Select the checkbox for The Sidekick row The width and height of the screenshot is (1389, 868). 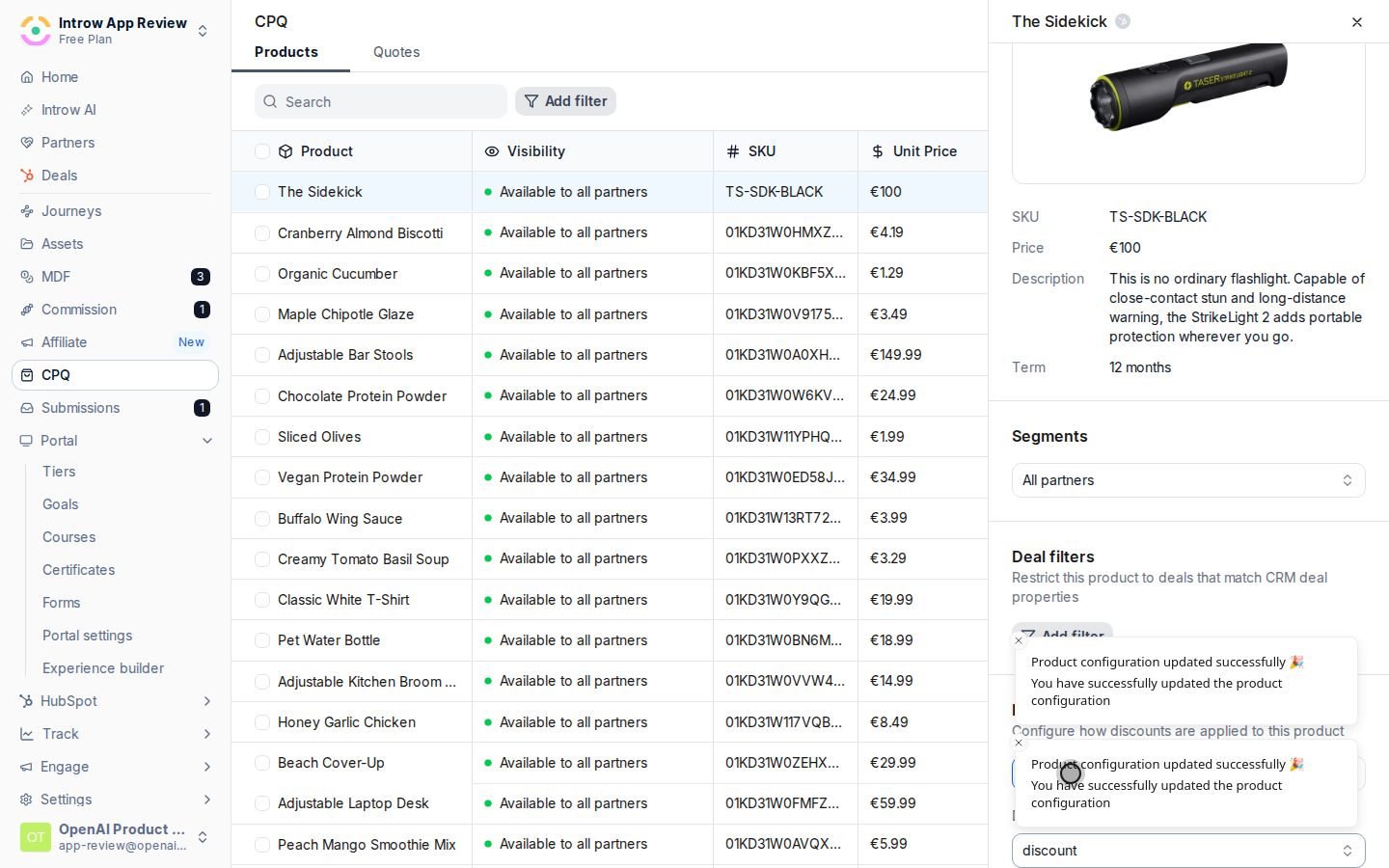click(x=262, y=192)
